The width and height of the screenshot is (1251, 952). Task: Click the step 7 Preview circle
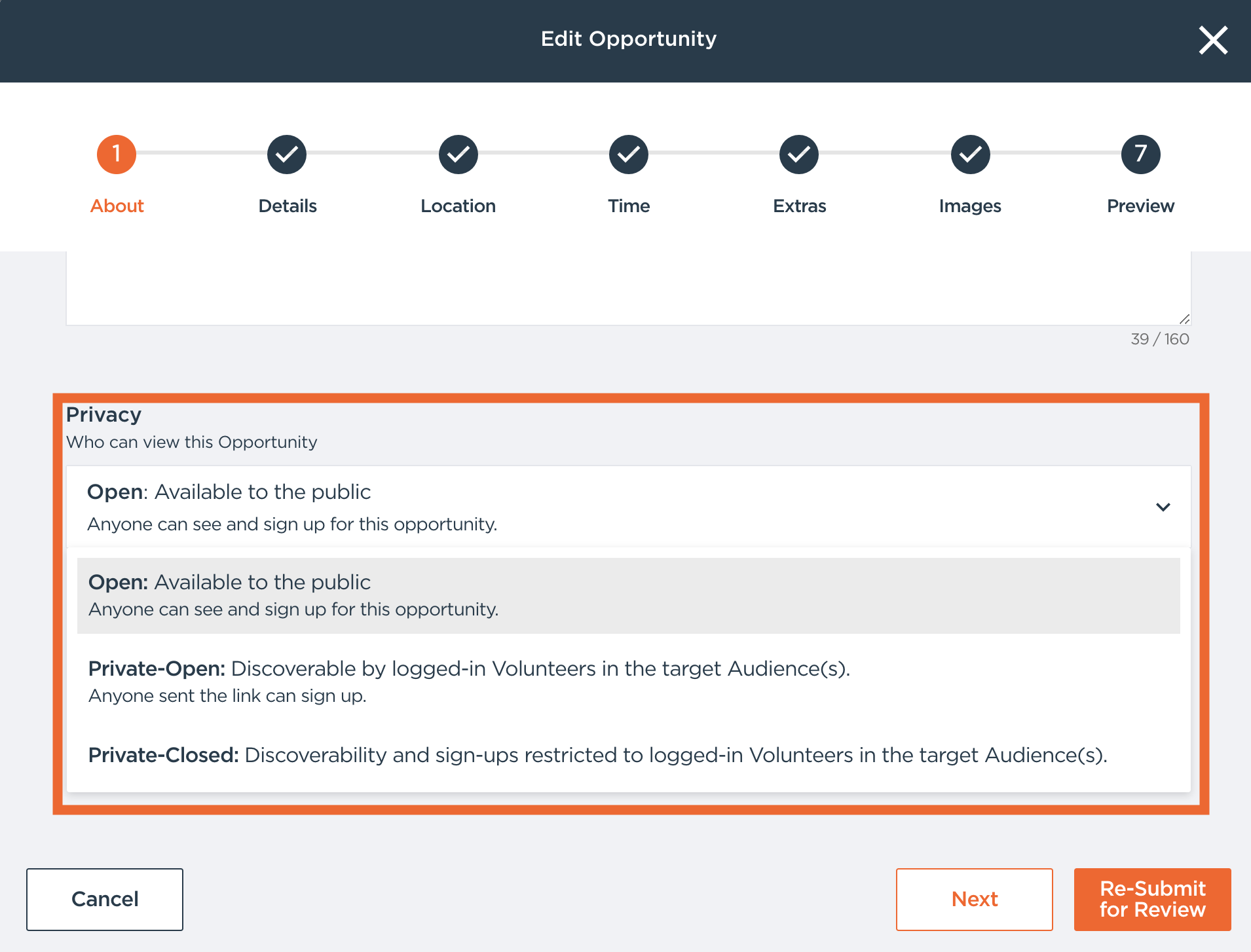(x=1140, y=155)
